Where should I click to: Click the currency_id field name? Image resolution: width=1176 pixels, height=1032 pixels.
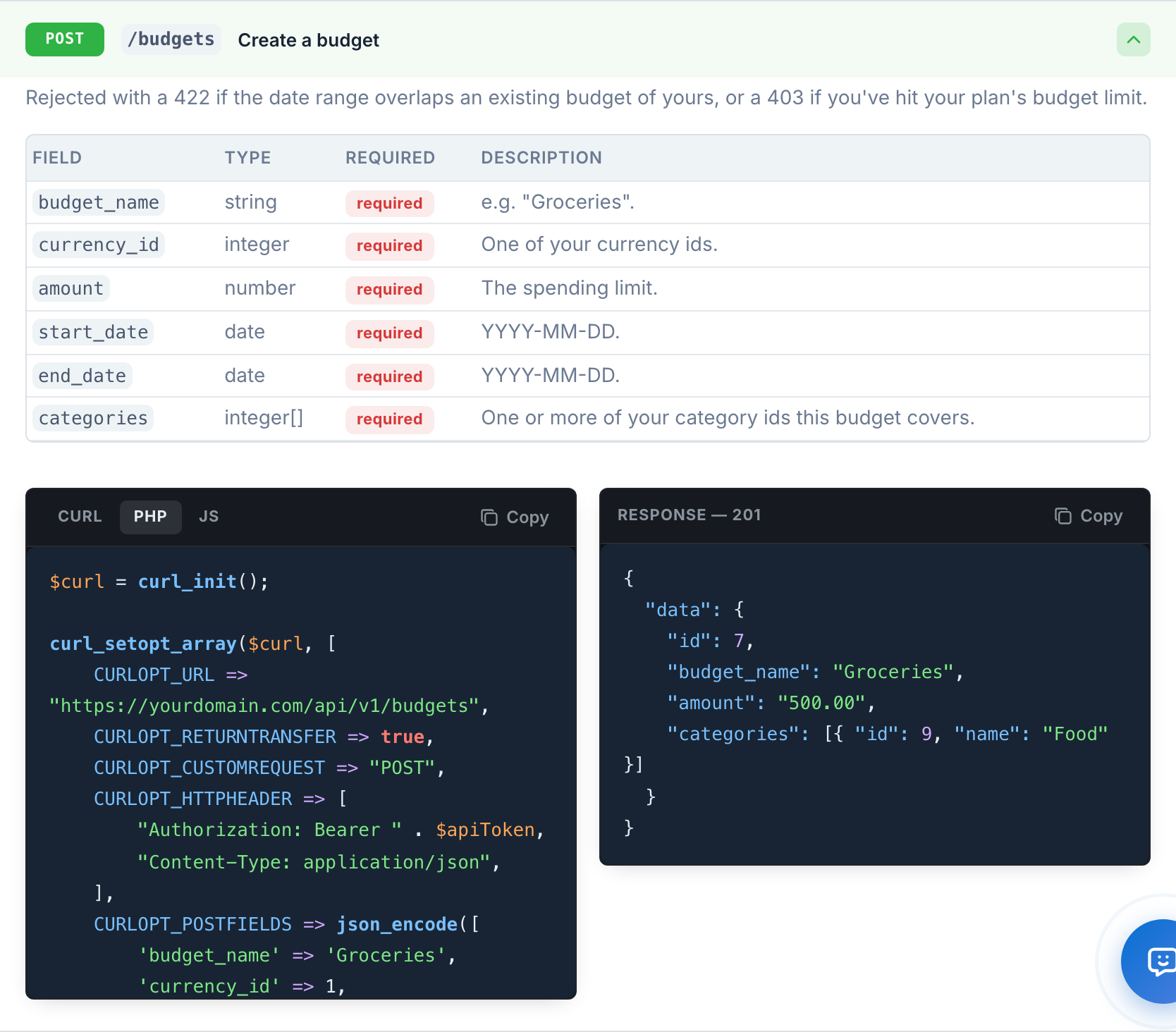pyautogui.click(x=99, y=245)
